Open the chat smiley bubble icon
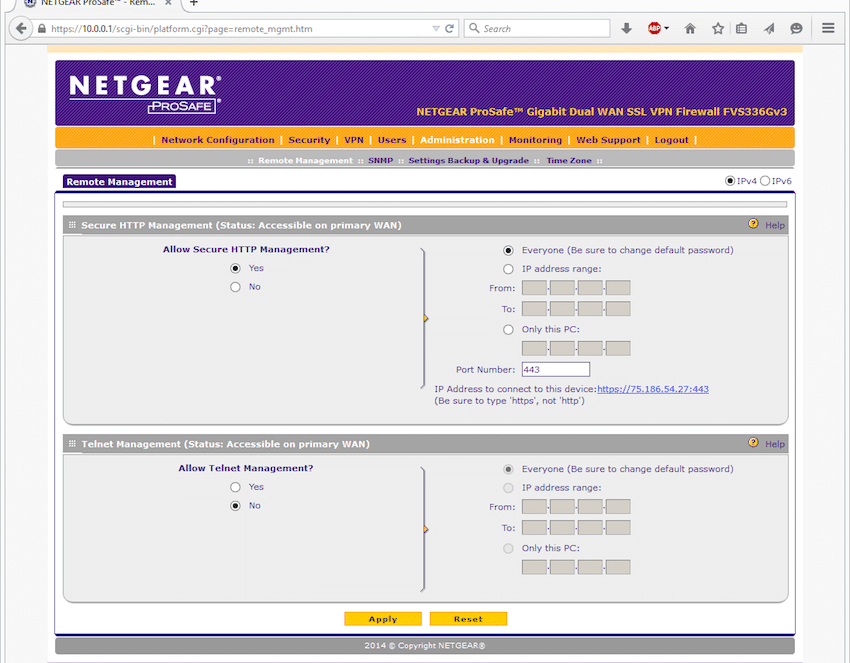 tap(796, 28)
